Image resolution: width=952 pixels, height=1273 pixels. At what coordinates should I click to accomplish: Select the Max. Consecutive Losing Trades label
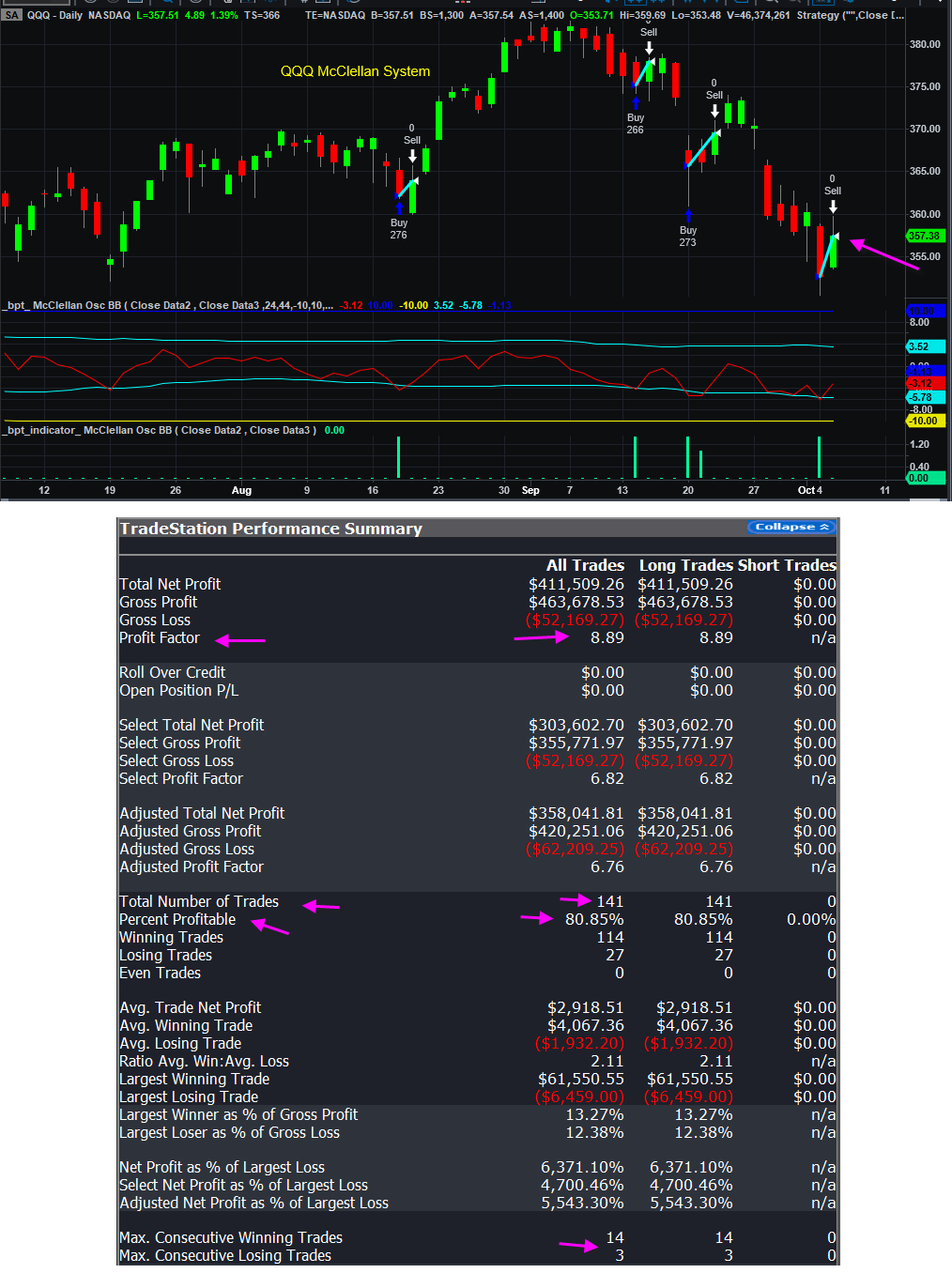[x=225, y=1255]
